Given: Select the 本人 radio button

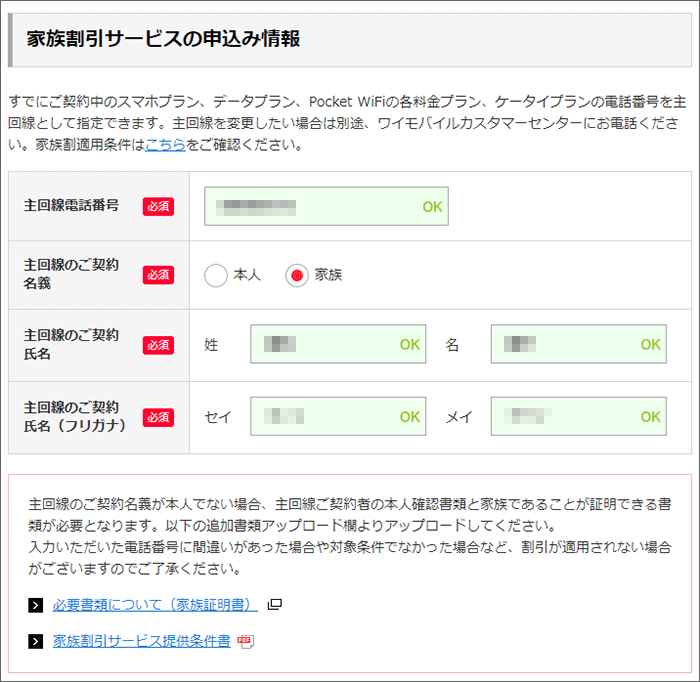Looking at the screenshot, I should [216, 275].
